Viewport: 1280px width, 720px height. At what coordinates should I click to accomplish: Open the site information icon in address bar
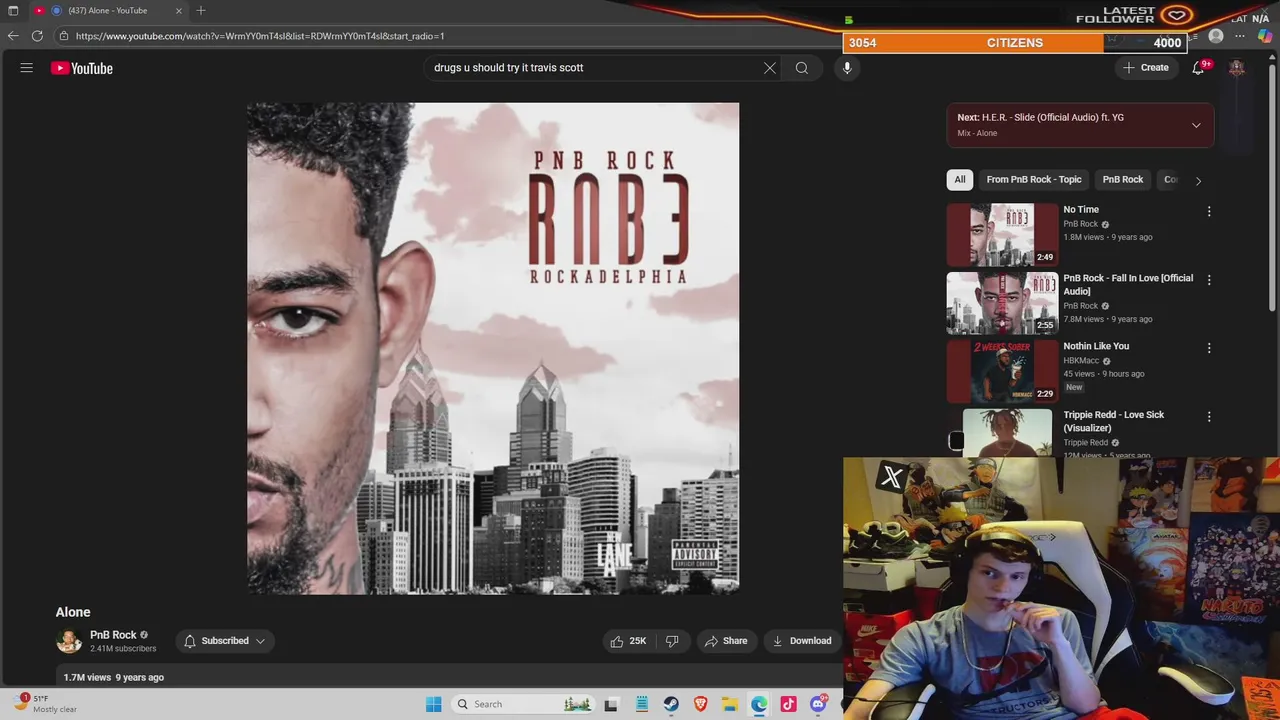point(64,36)
